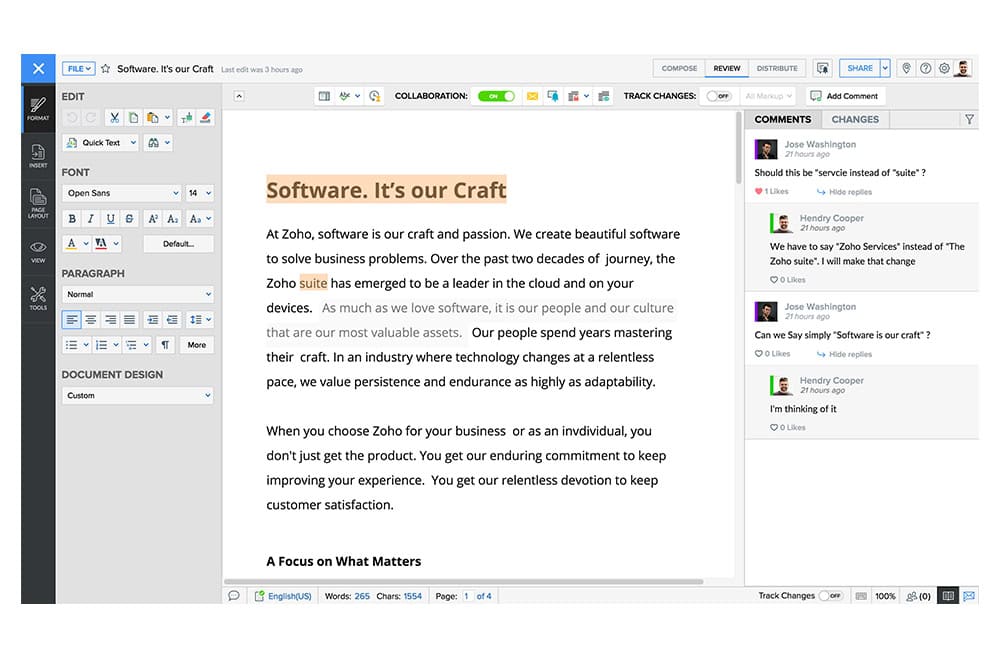Image resolution: width=1000 pixels, height=658 pixels.
Task: Open the PAGE LAYOUT sidebar panel
Action: (x=38, y=203)
